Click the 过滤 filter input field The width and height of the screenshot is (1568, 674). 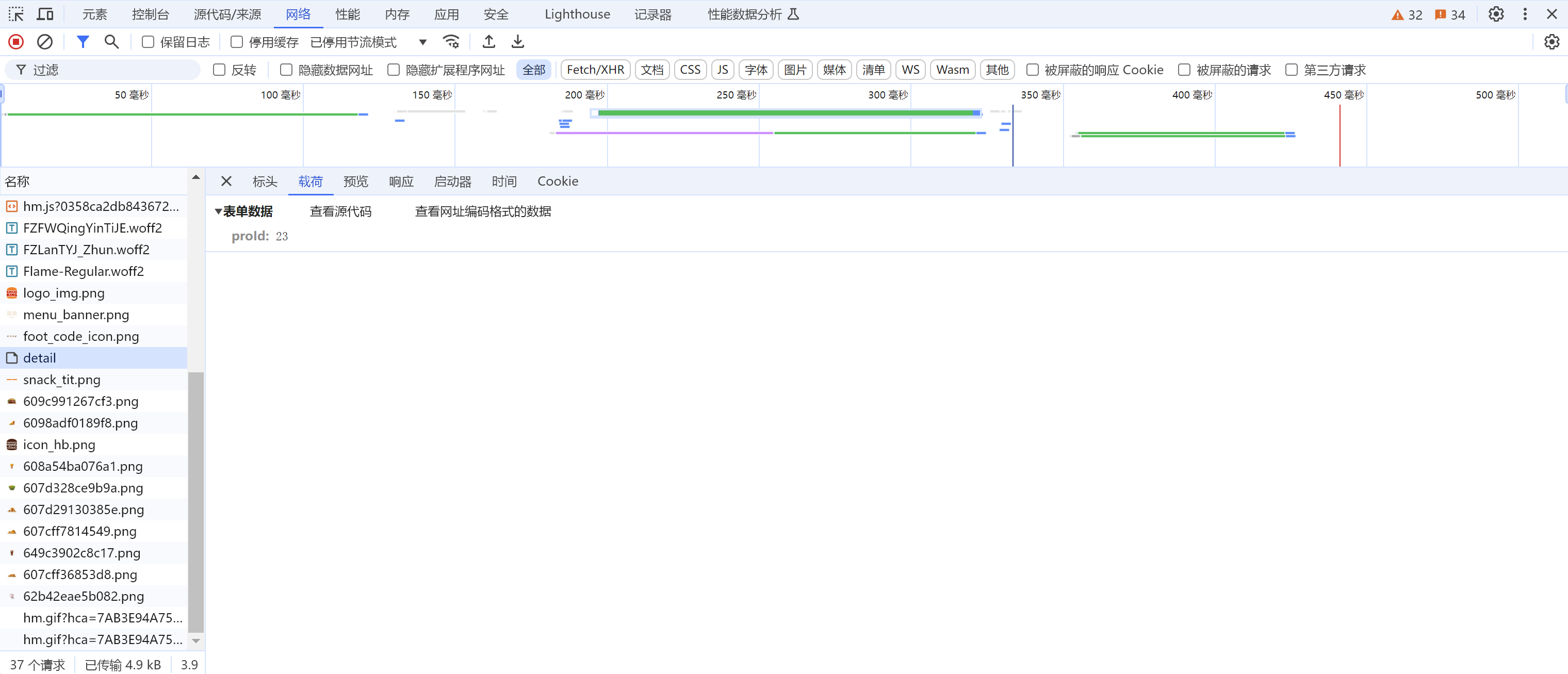coord(109,70)
